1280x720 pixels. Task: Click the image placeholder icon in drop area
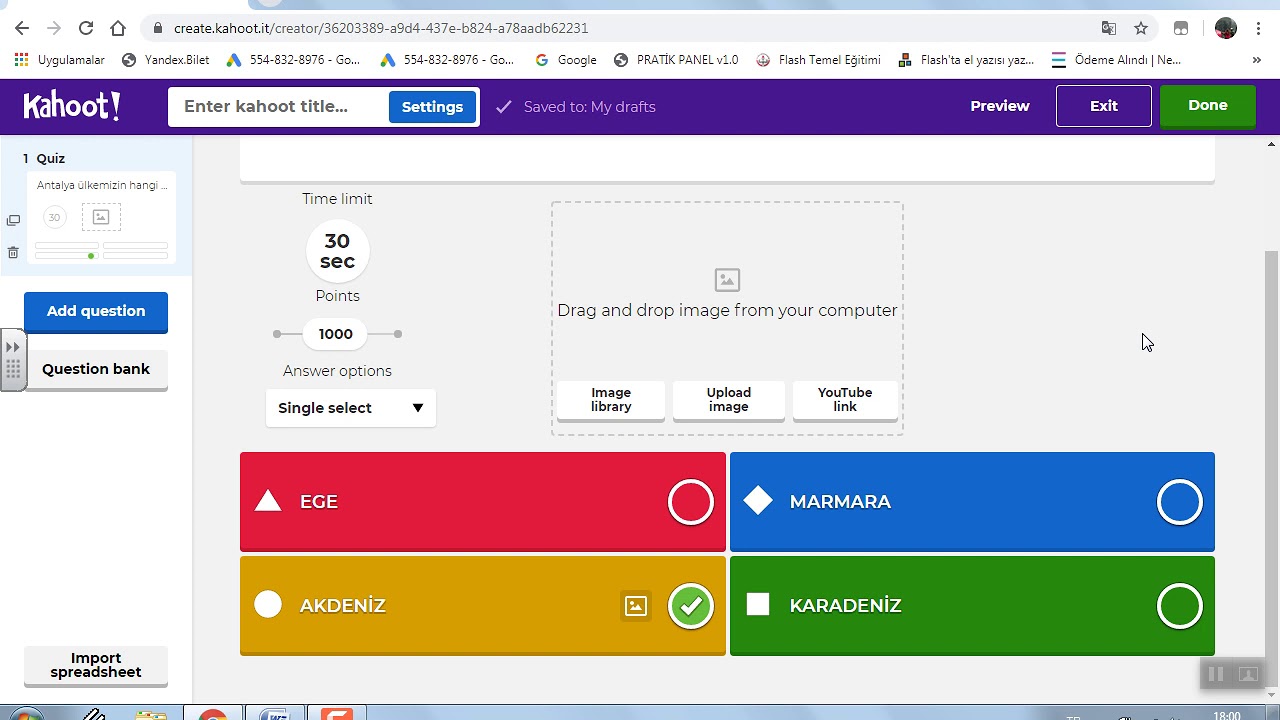pos(727,280)
